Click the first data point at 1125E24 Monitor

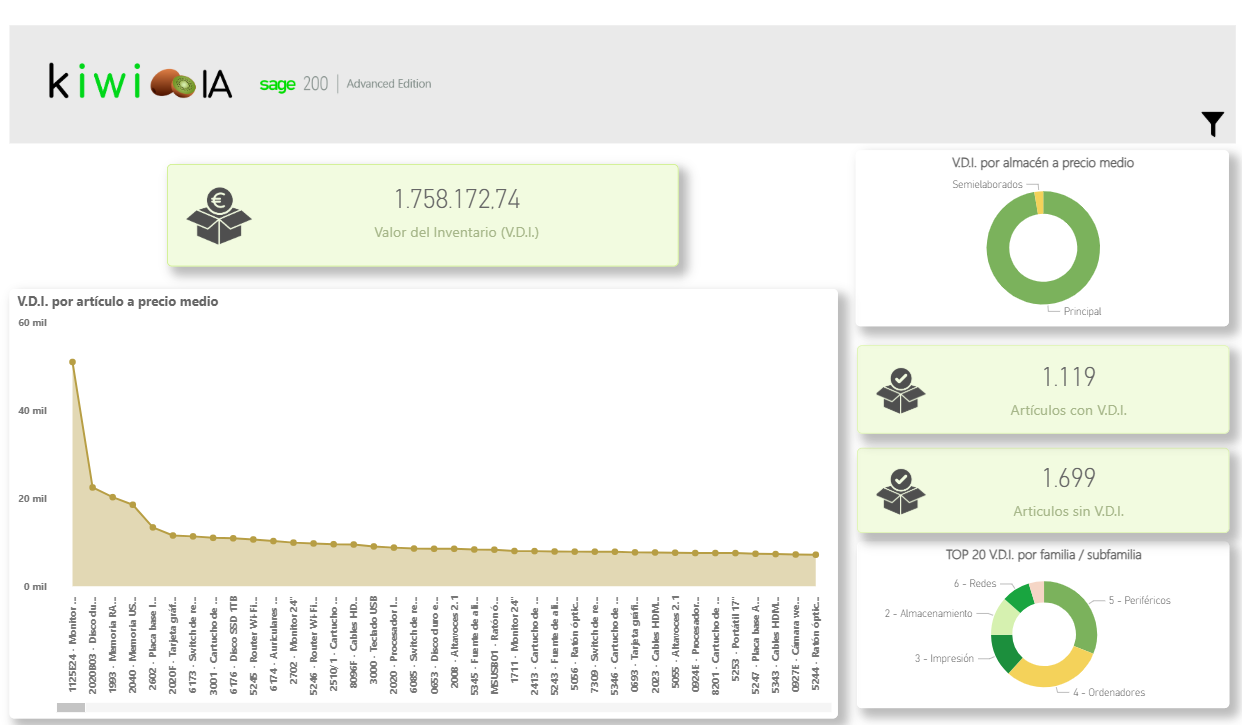72,362
